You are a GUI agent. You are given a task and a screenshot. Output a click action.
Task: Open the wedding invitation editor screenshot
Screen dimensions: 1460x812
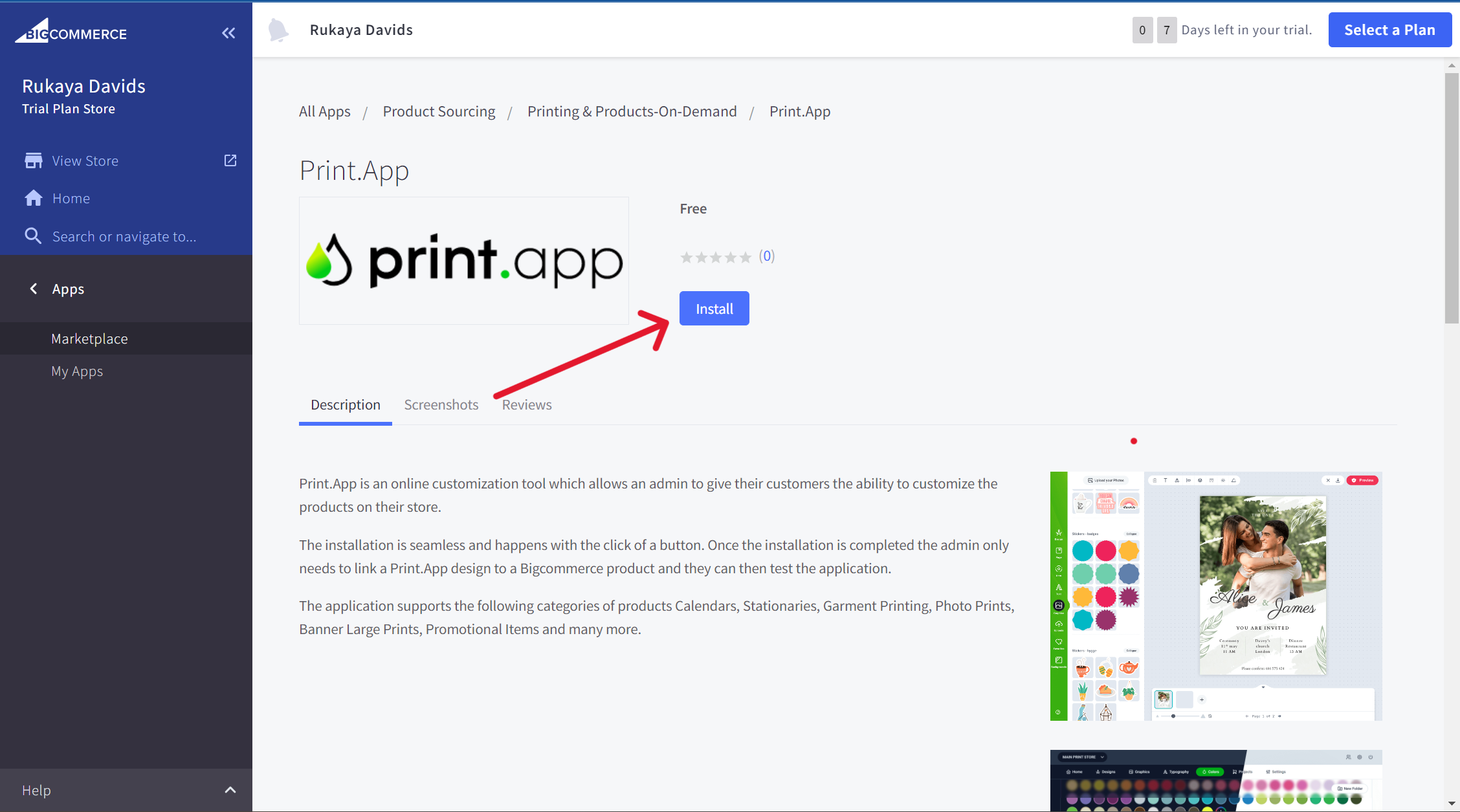coord(1215,596)
